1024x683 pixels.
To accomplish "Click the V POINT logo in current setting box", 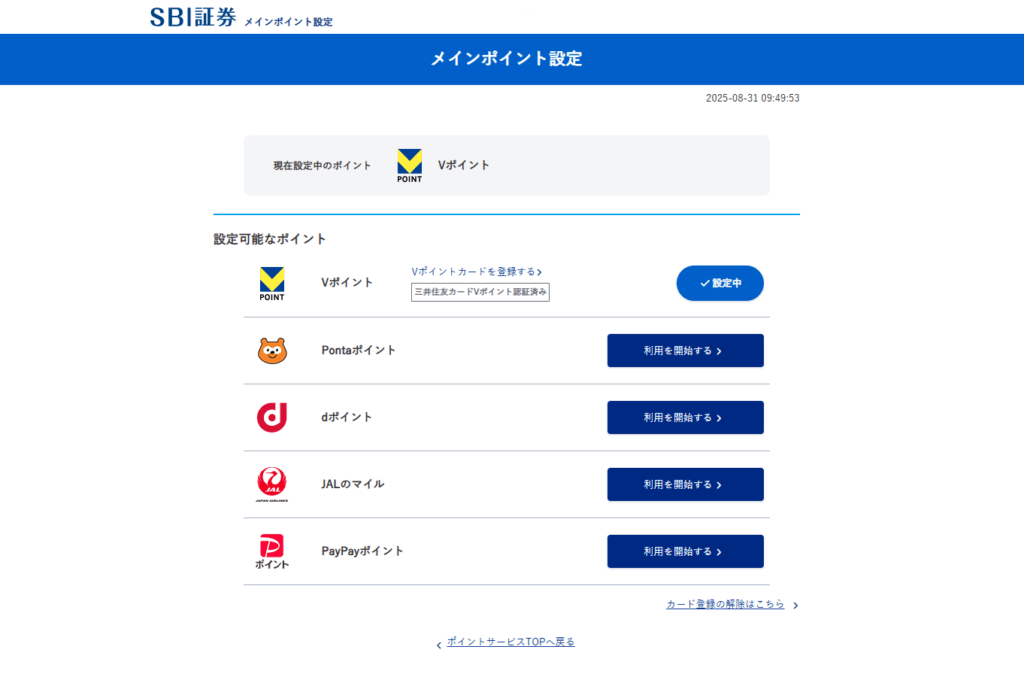I will tap(409, 166).
